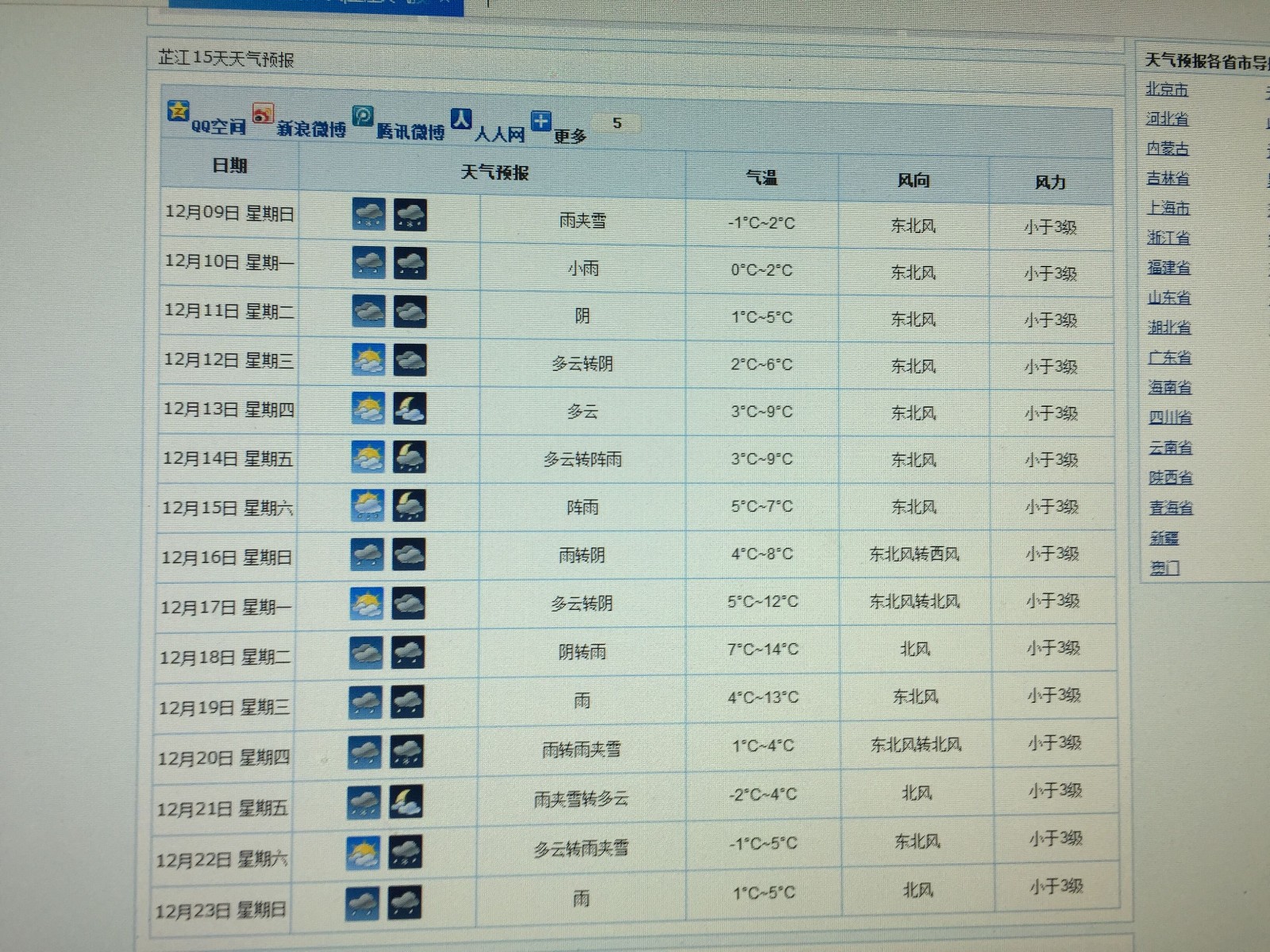1270x952 pixels.
Task: Click the QQ空间 share link text
Action: pos(218,127)
